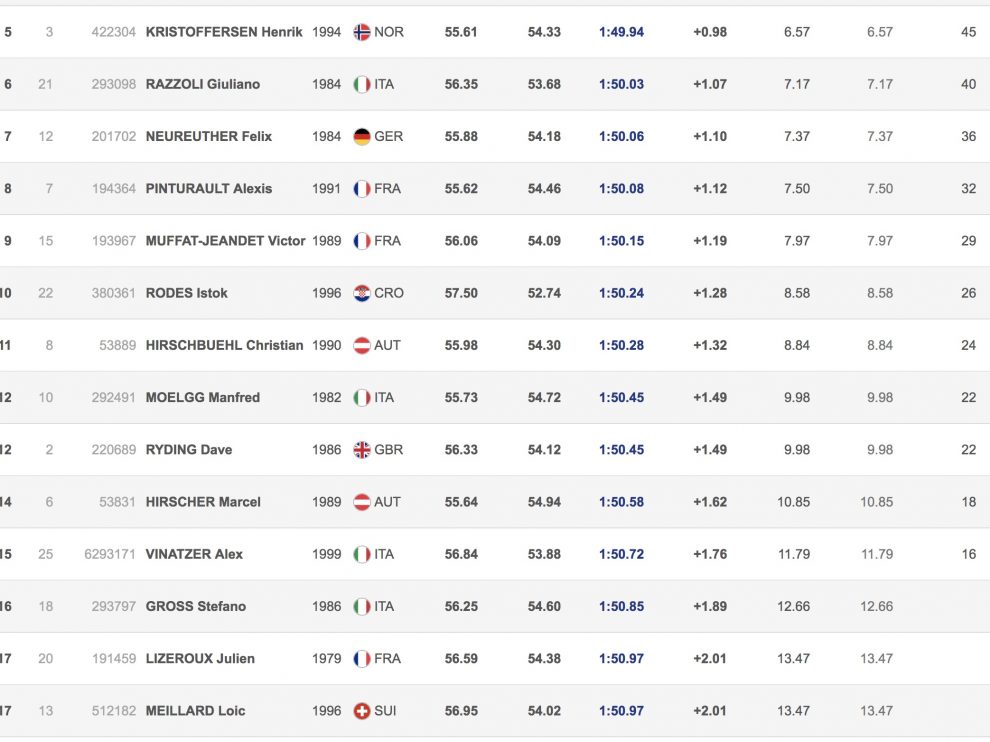This screenshot has height=742, width=990.
Task: Select the GROSS Stefano result row
Action: click(x=495, y=607)
